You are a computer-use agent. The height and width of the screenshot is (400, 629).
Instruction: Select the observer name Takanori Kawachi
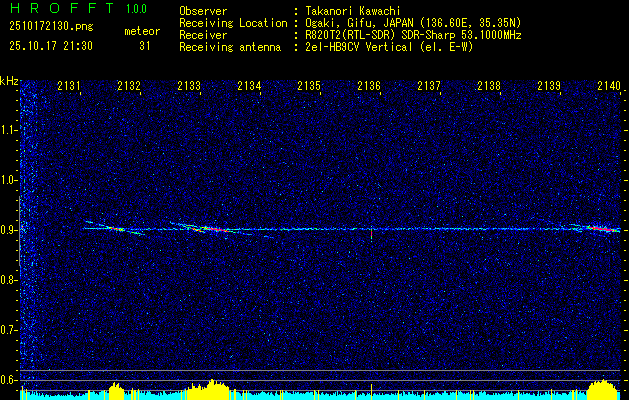point(353,11)
